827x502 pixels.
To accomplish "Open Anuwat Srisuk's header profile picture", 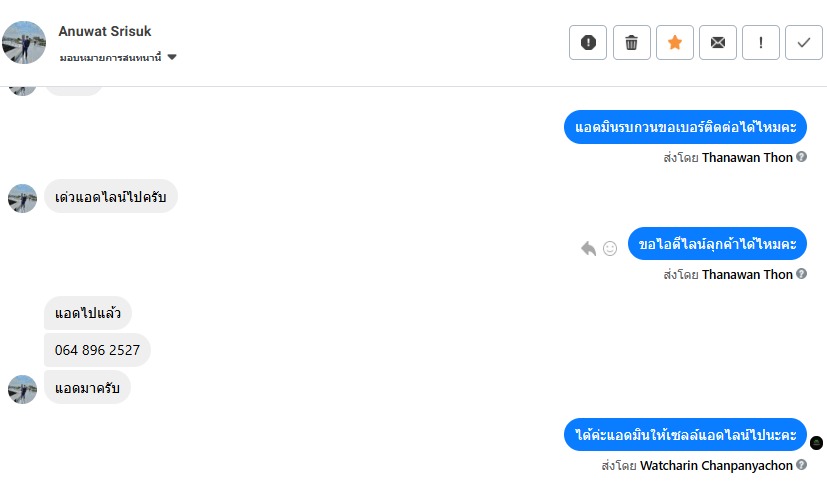I will pyautogui.click(x=24, y=43).
